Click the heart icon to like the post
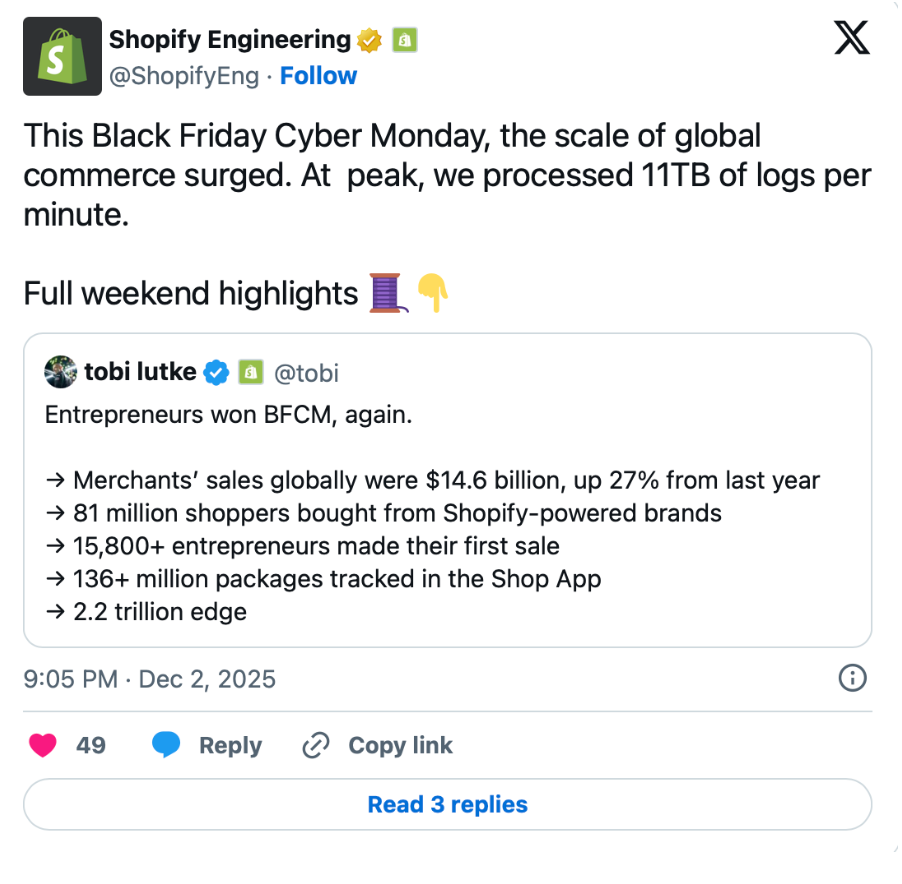This screenshot has width=902, height=884. 42,745
